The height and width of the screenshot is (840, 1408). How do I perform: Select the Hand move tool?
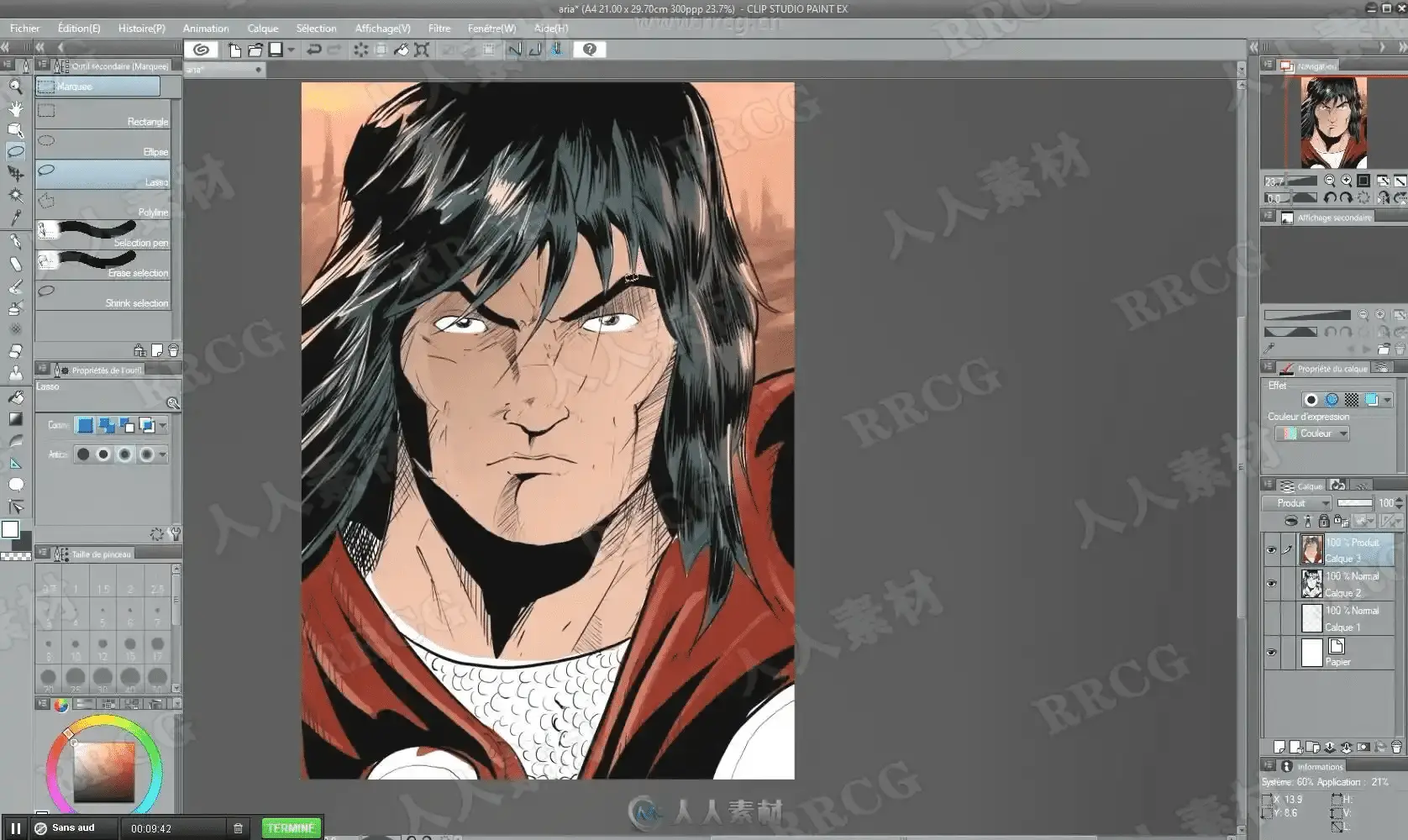[15, 108]
